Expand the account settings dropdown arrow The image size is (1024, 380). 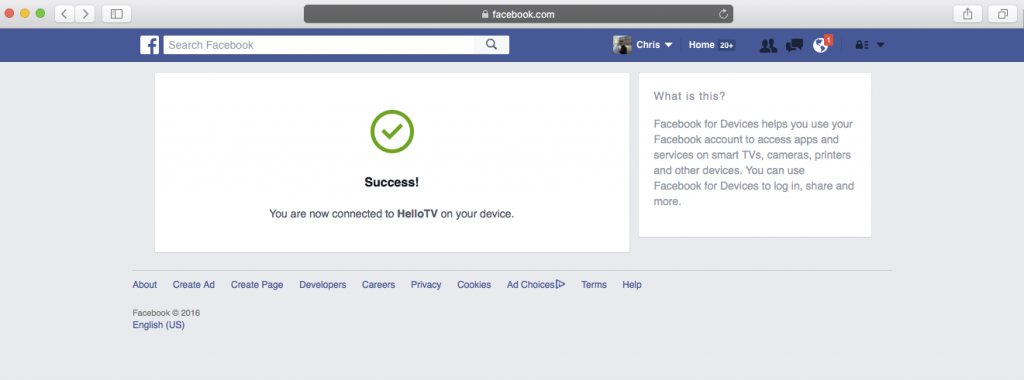click(880, 45)
